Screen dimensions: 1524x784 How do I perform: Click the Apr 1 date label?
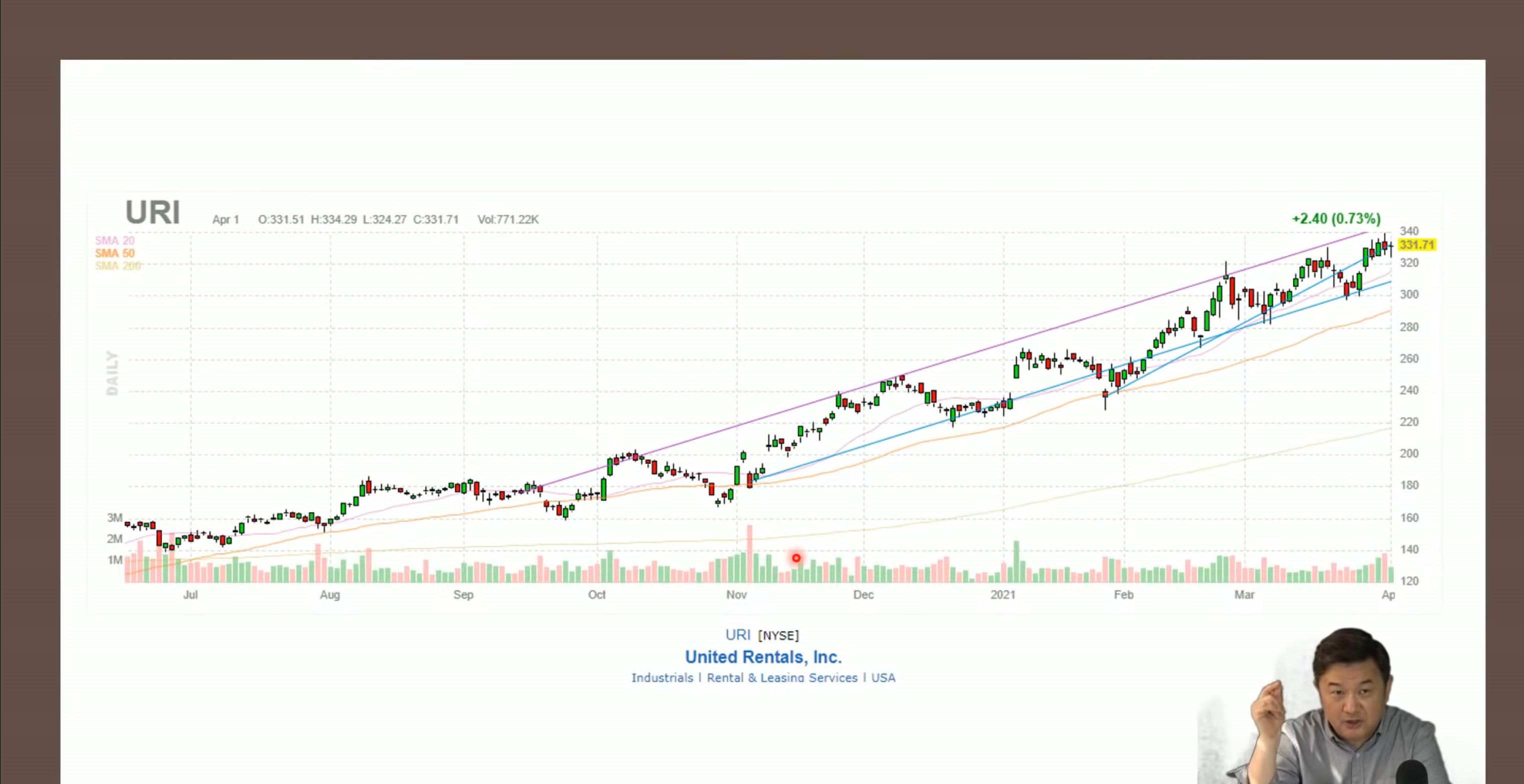226,219
